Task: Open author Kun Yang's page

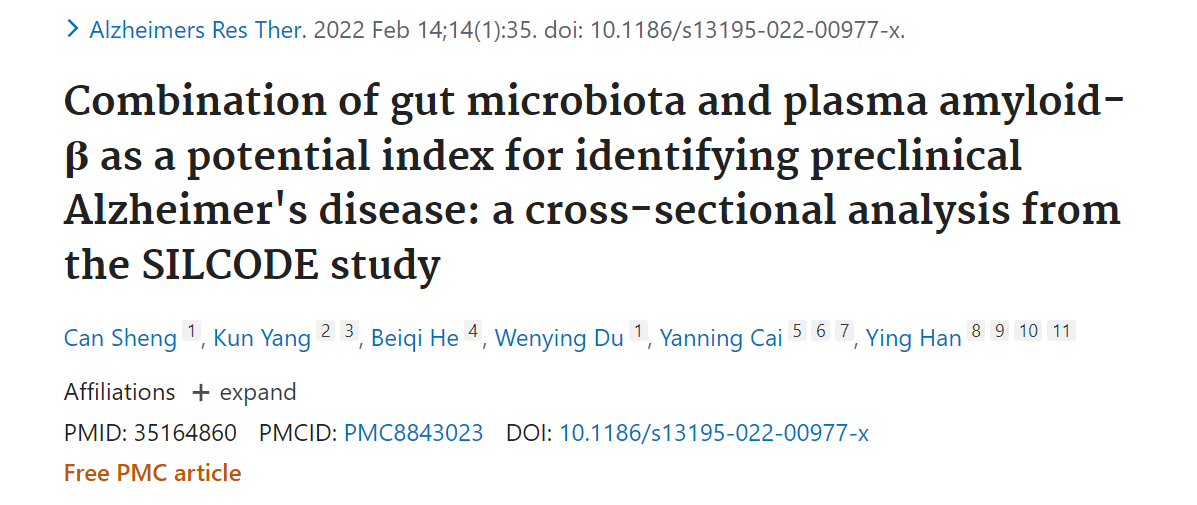Action: [262, 338]
